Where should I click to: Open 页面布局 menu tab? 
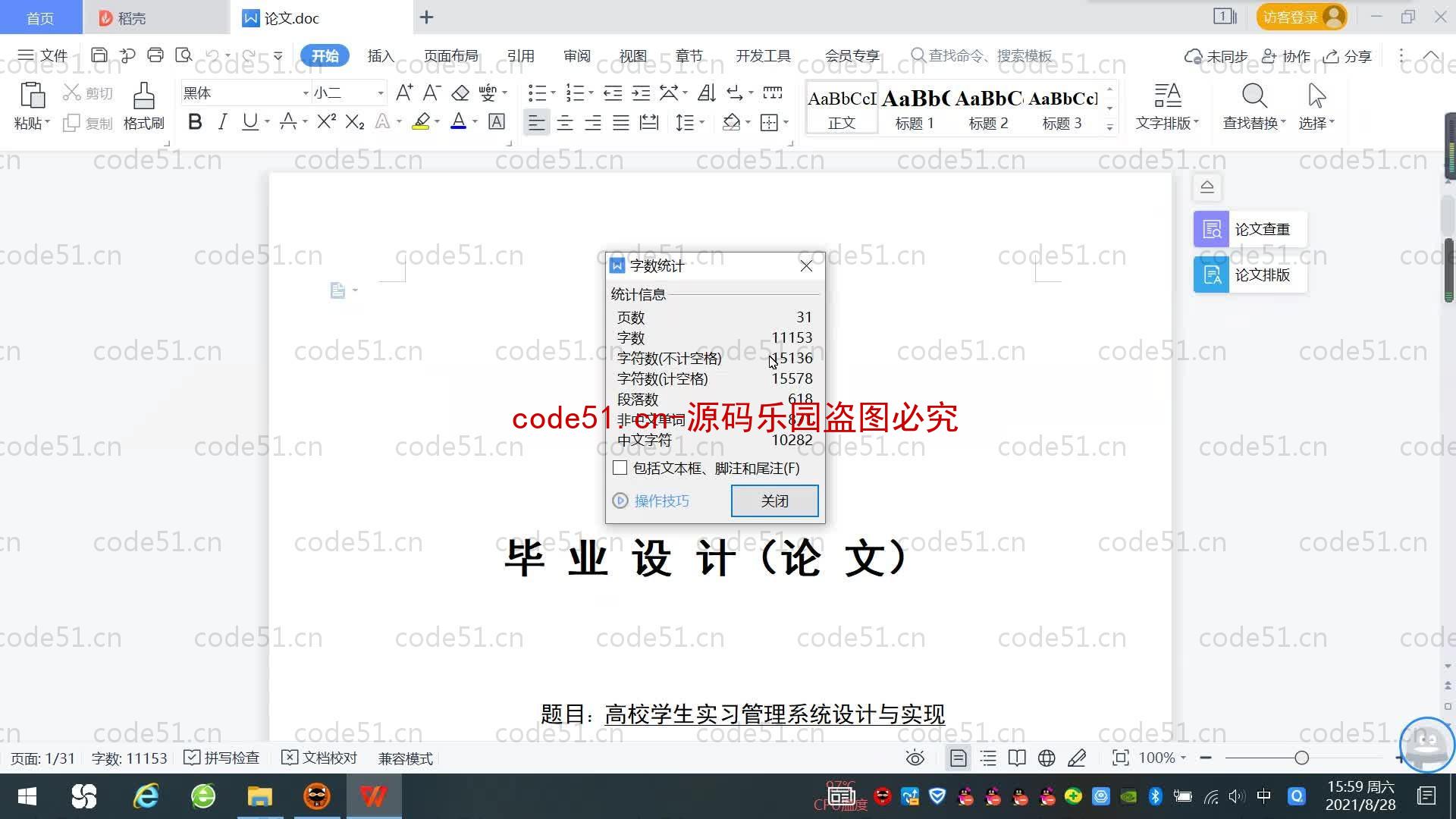tap(451, 55)
